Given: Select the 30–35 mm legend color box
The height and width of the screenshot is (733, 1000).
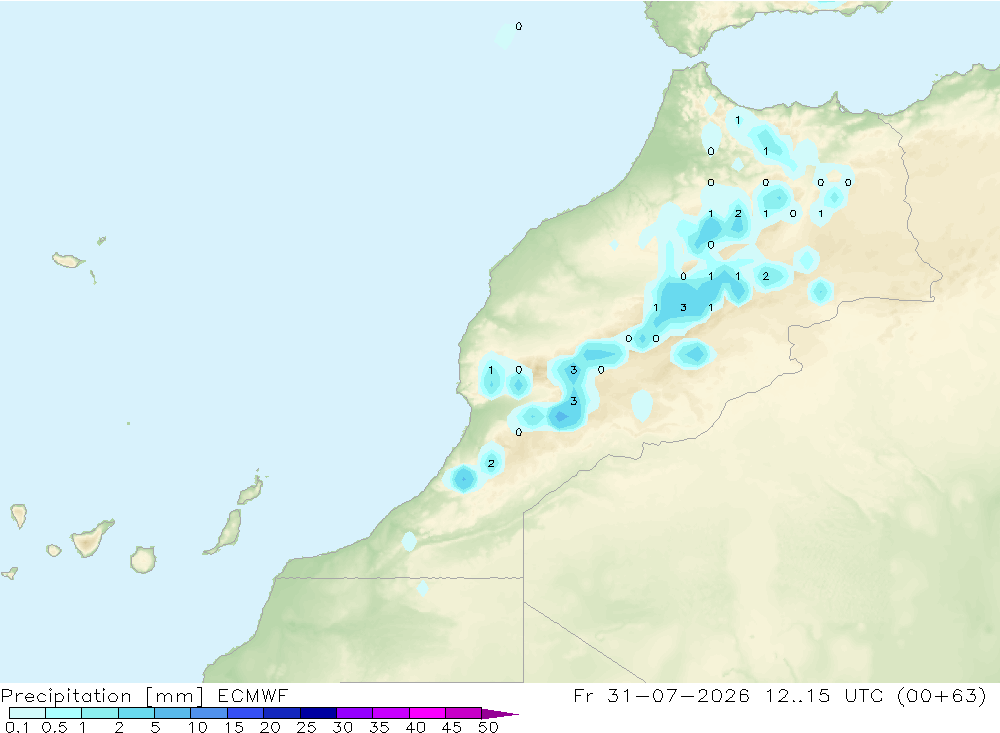Looking at the screenshot, I should coord(355,713).
